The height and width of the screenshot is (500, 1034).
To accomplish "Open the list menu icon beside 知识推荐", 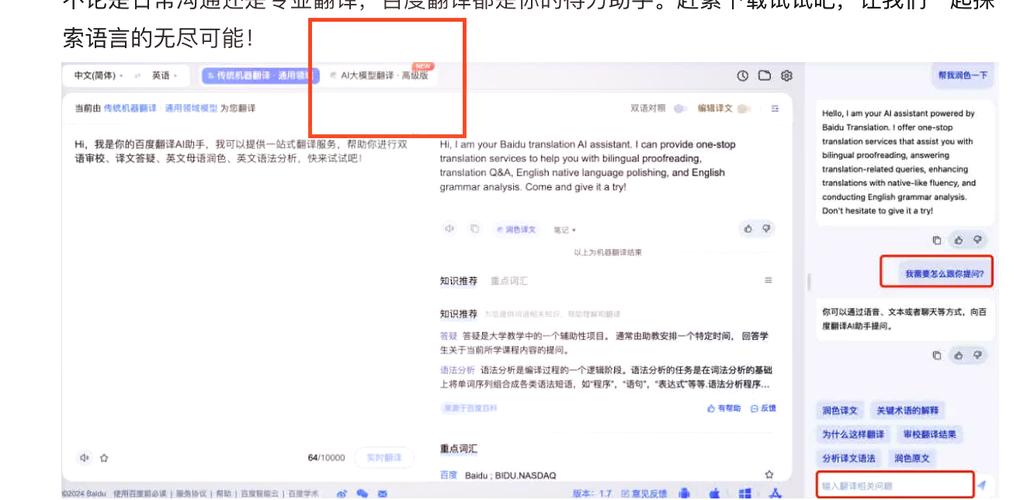I will pos(768,280).
